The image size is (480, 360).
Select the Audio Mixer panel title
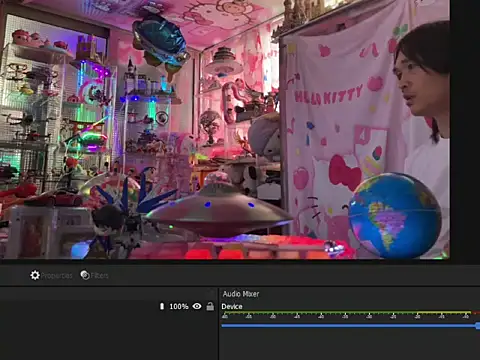tap(241, 294)
